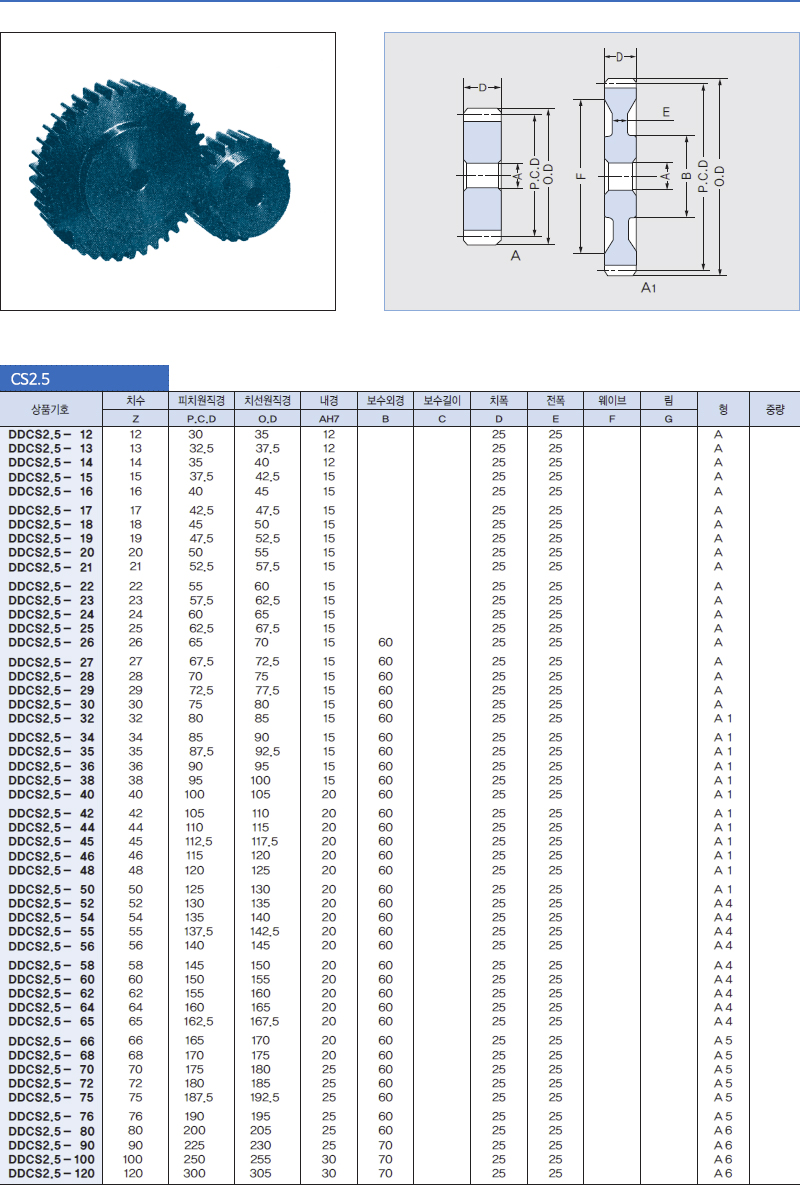Select product code DDCS2.5-120

point(50,1173)
